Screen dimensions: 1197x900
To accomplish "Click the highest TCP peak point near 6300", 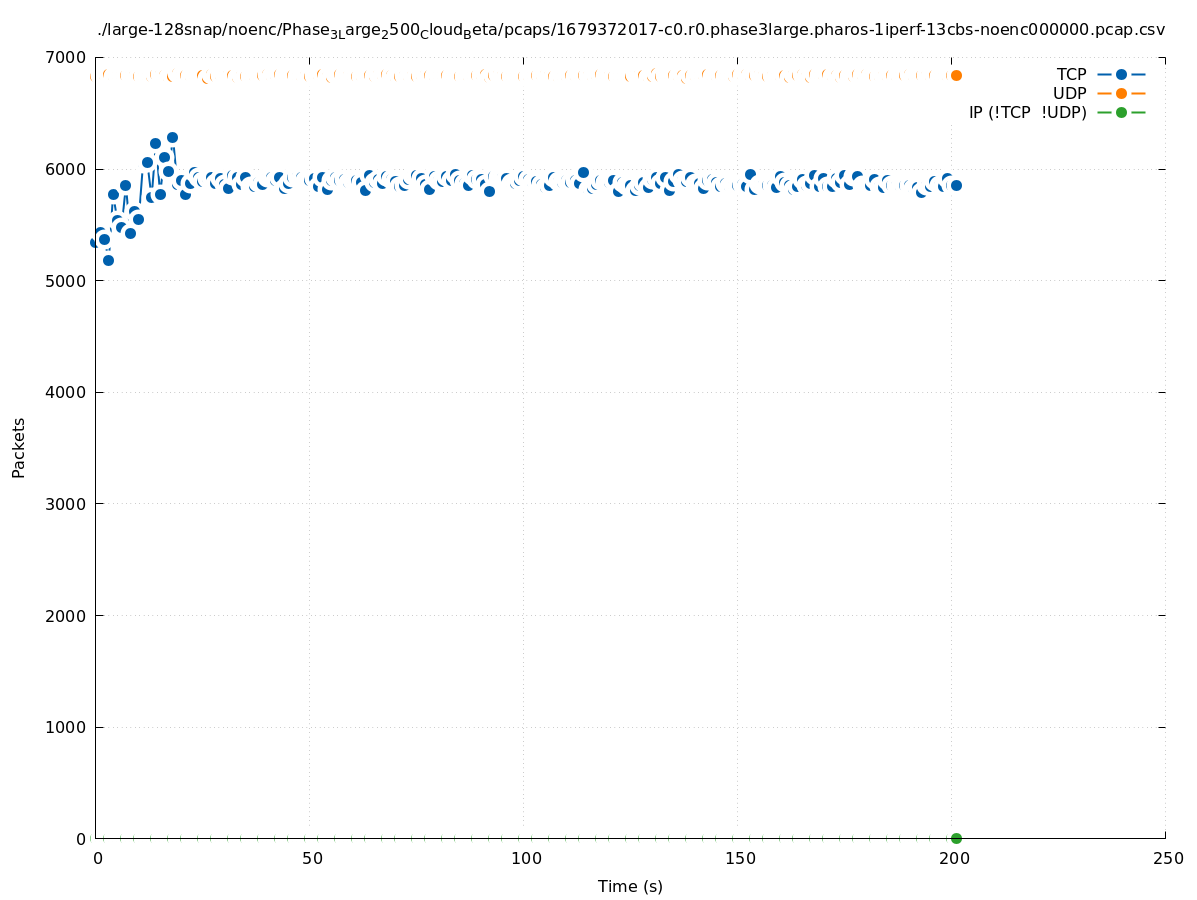I will [x=172, y=137].
